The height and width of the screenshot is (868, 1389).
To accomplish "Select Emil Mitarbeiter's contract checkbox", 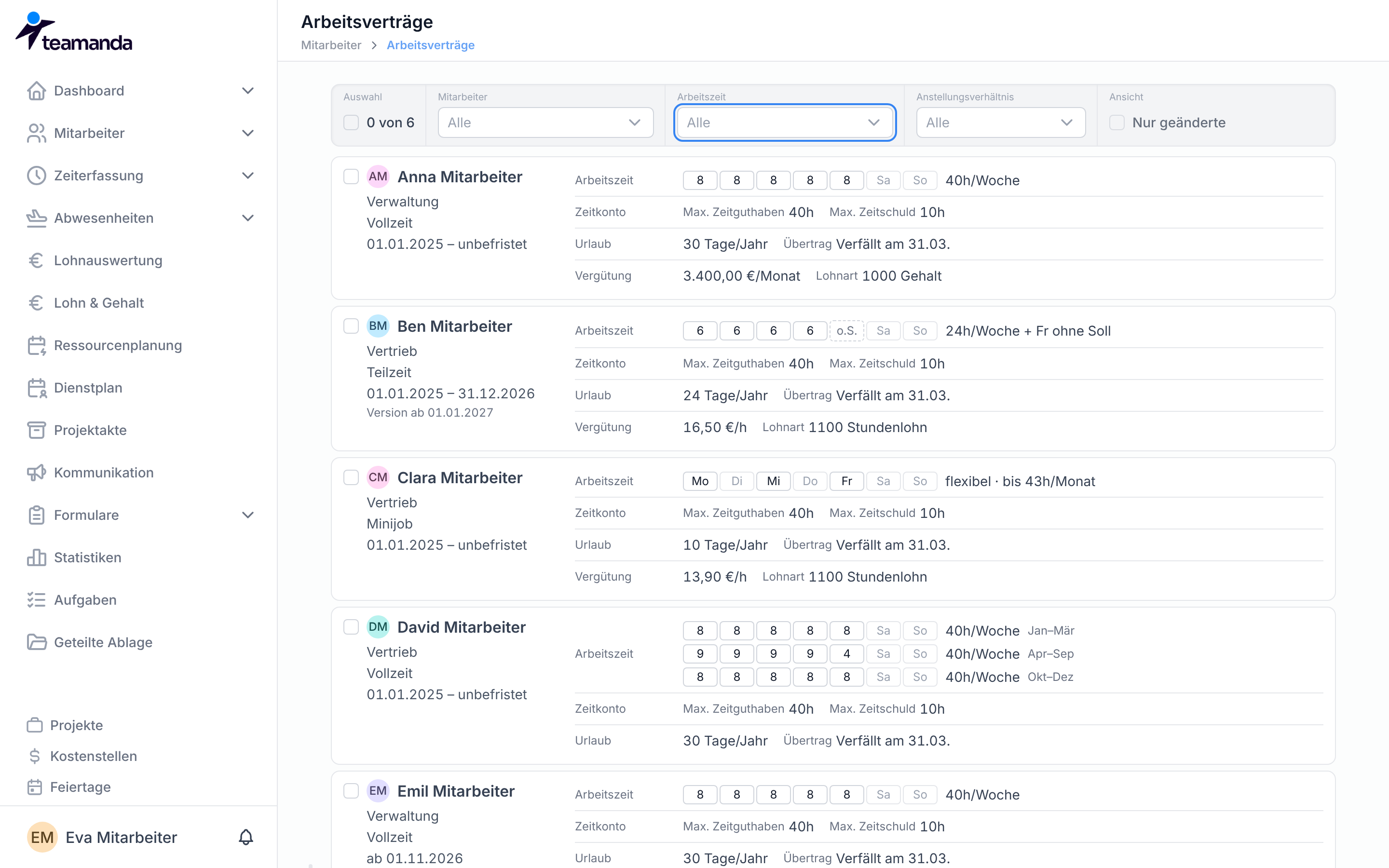I will tap(351, 790).
